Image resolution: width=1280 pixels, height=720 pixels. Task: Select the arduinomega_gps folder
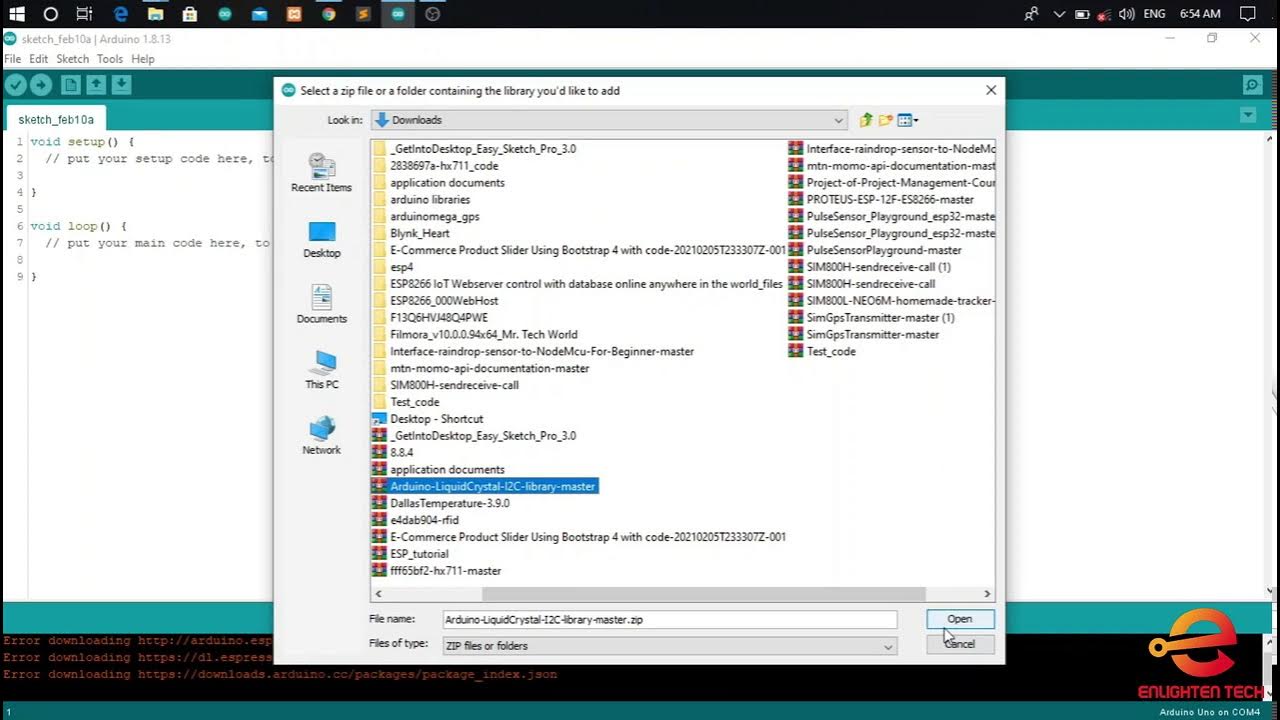click(425, 216)
